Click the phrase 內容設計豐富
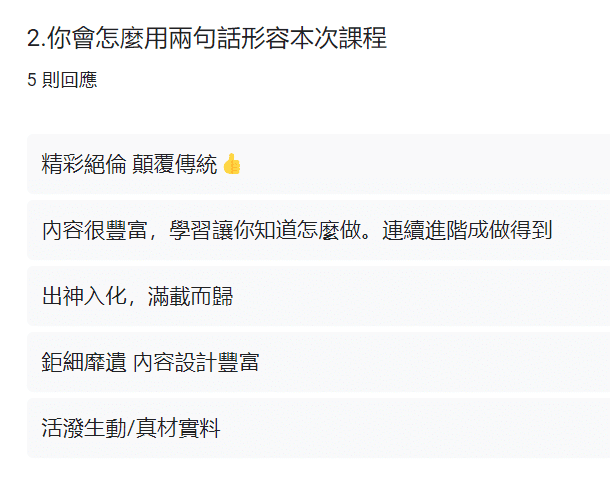The width and height of the screenshot is (610, 488). [196, 362]
